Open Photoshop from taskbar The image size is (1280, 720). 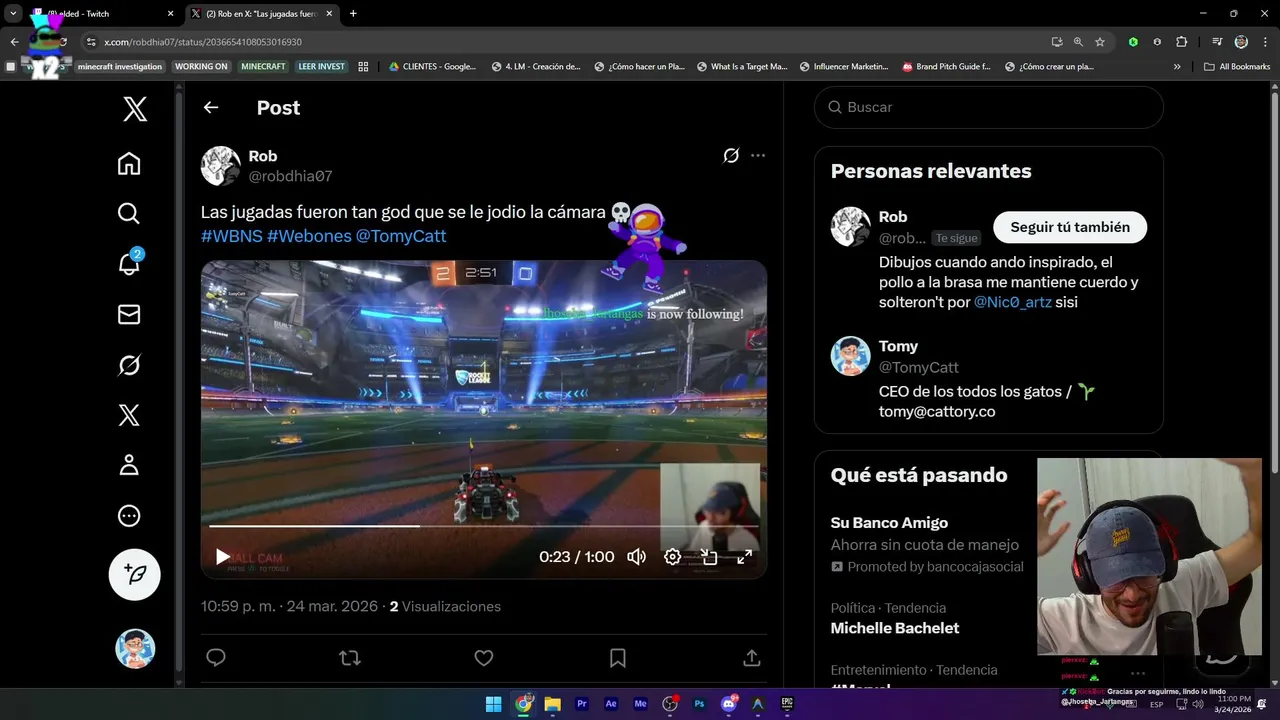699,704
